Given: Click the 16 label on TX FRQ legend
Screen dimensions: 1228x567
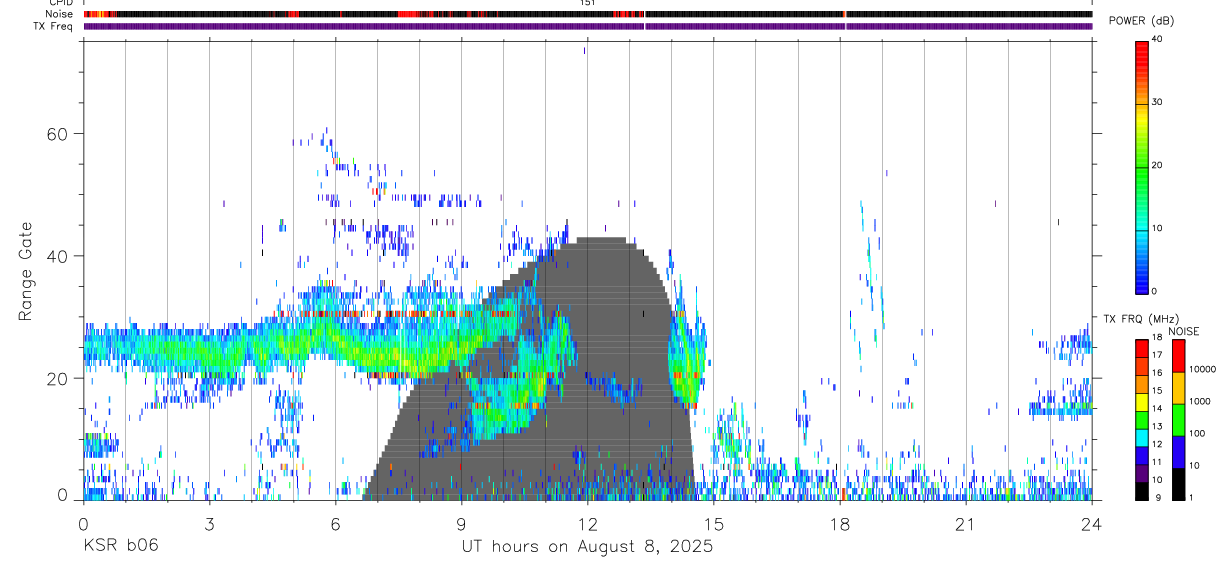Looking at the screenshot, I should (1156, 373).
